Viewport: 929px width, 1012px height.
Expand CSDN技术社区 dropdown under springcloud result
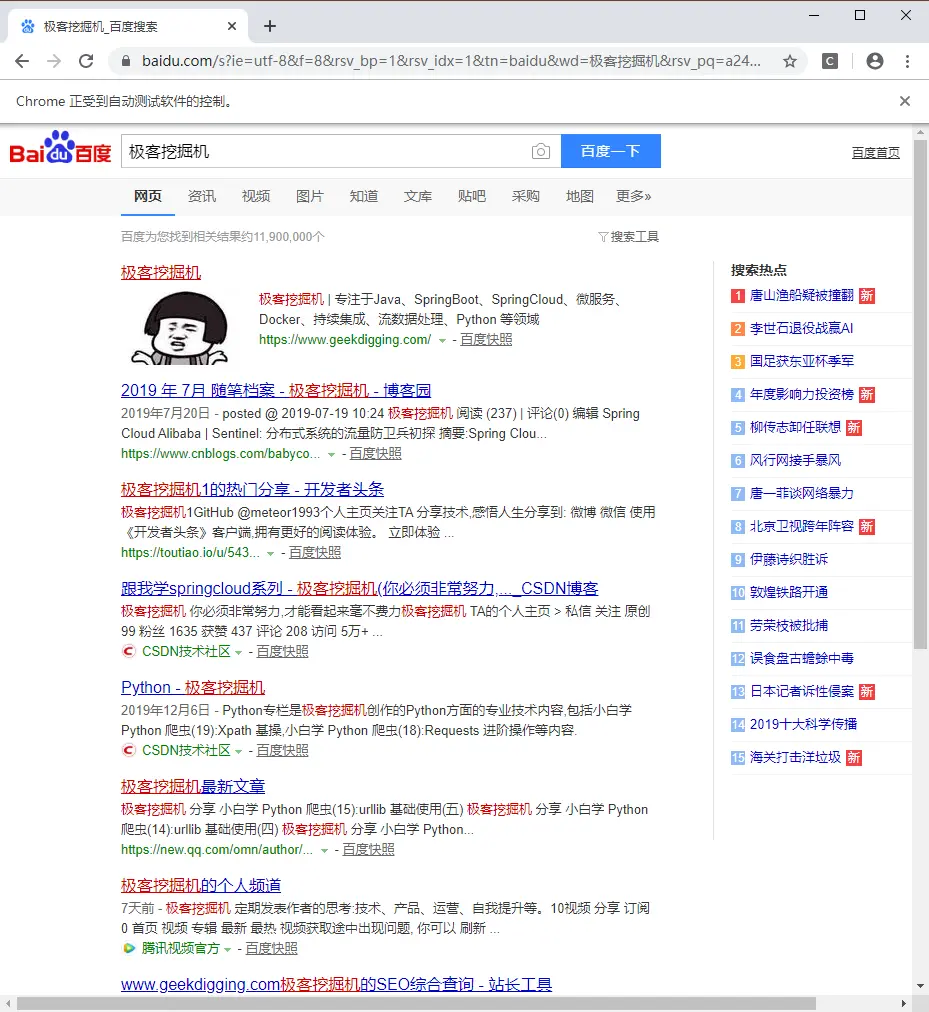(238, 653)
